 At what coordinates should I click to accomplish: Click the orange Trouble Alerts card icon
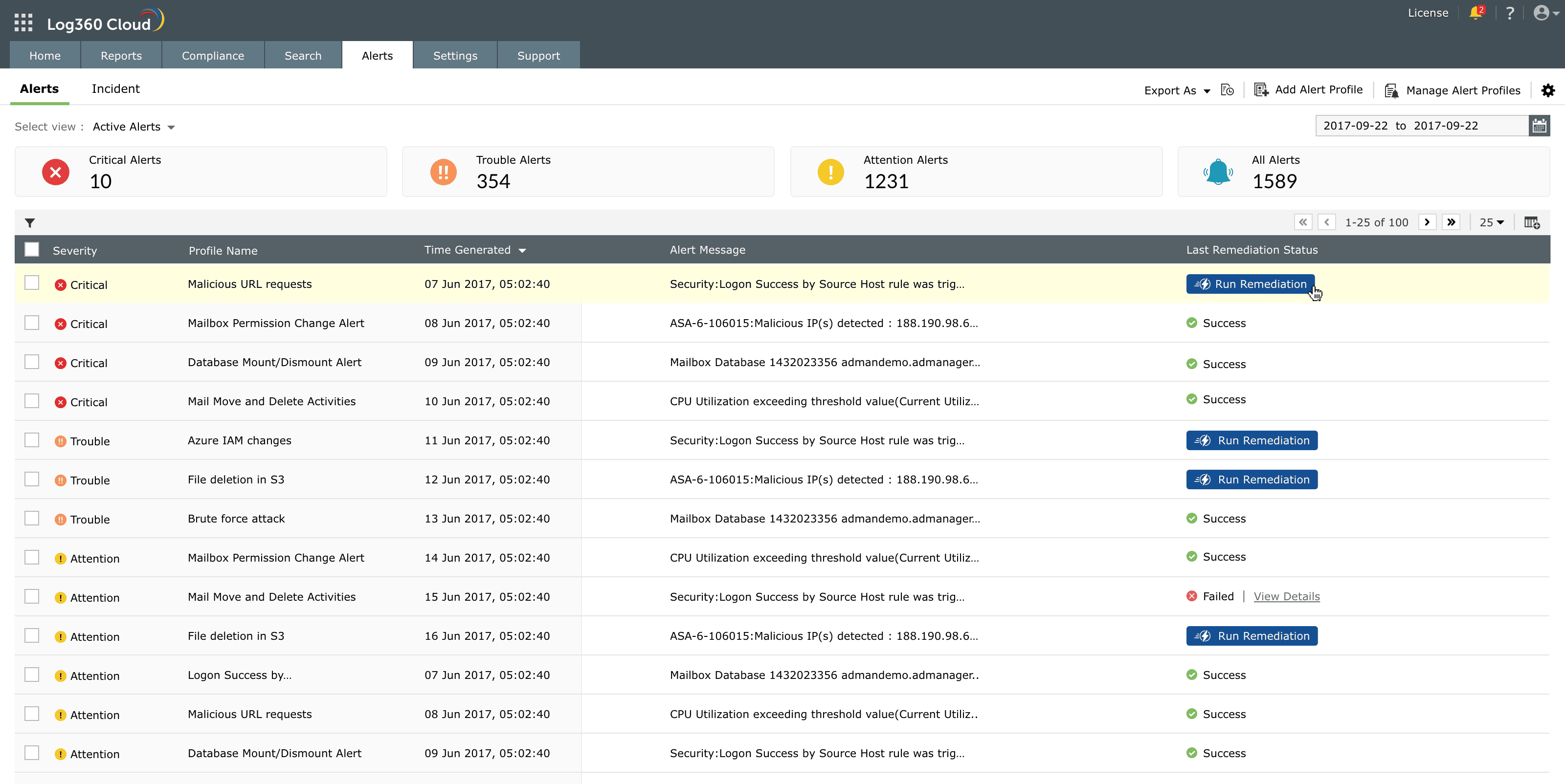point(444,172)
